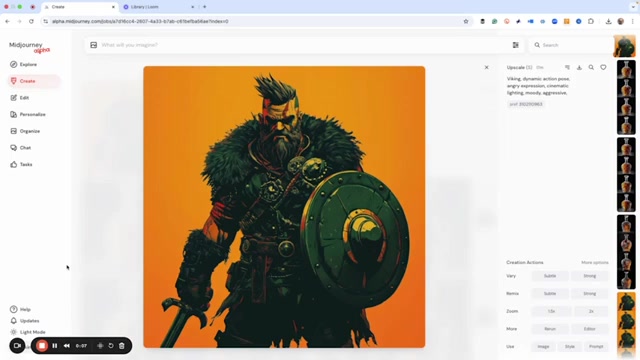Viewport: 640px width, 360px height.
Task: Open Chrome's three-dot menu
Action: [633, 21]
